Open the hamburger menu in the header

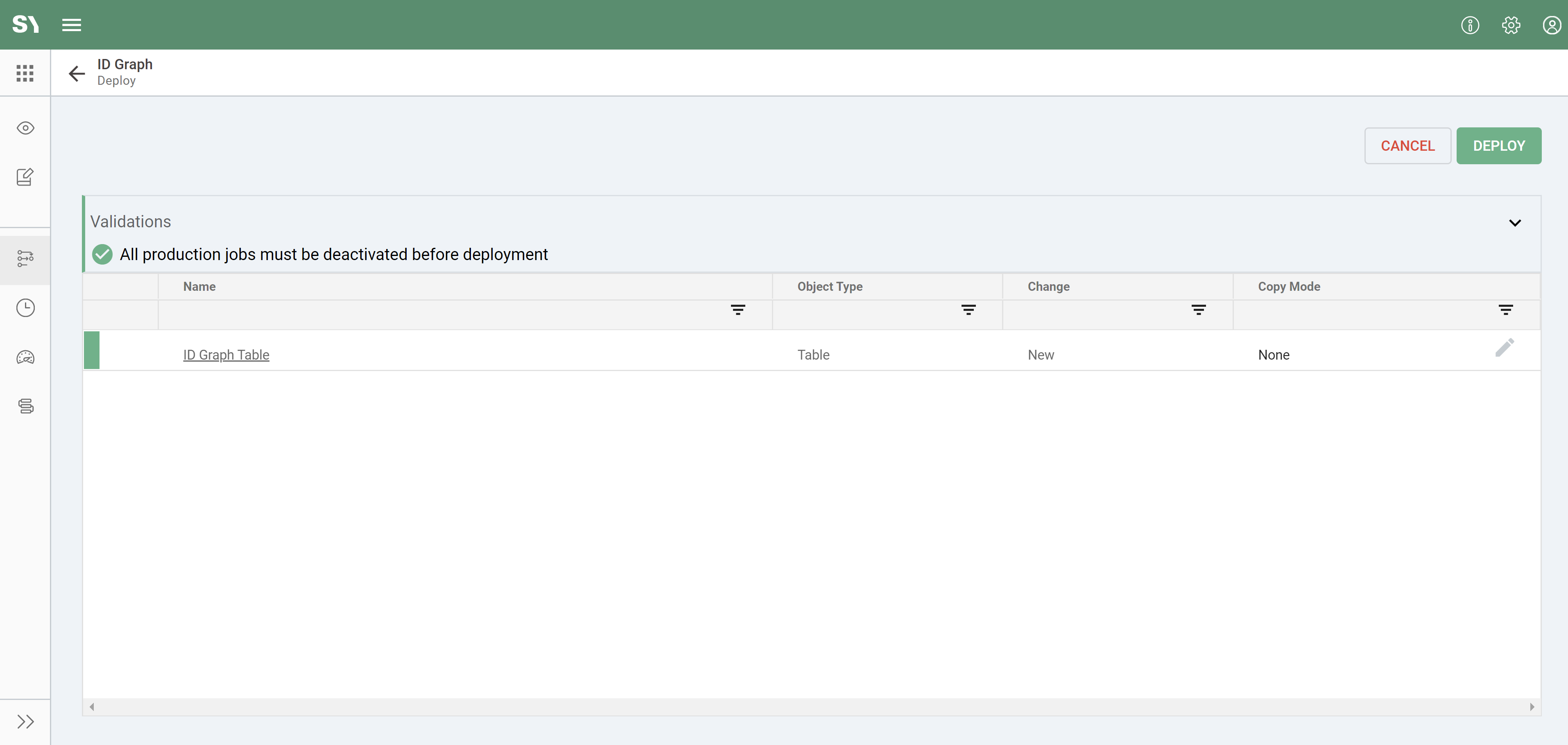(x=71, y=25)
